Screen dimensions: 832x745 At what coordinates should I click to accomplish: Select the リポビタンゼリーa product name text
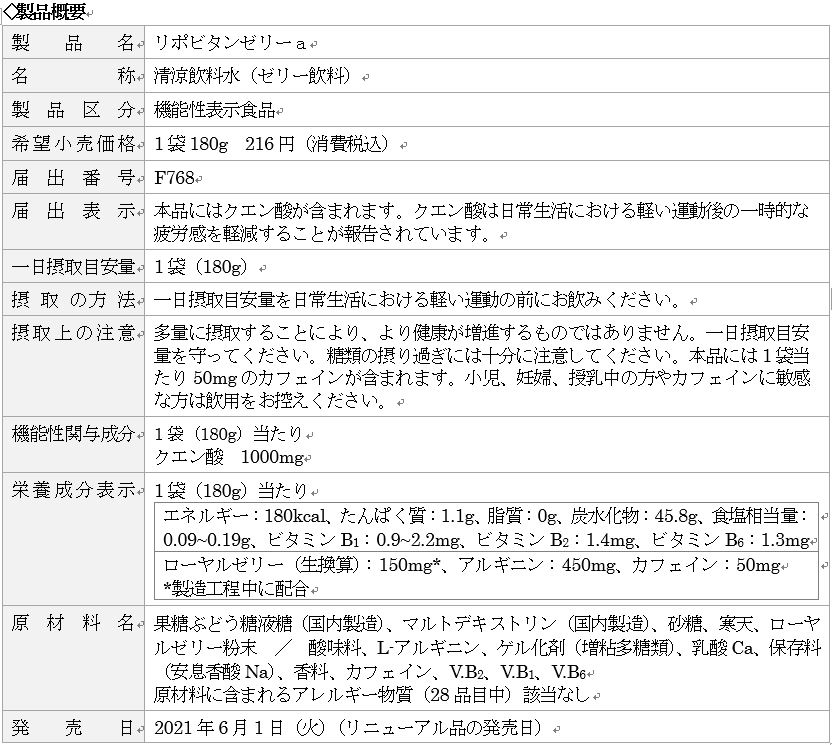pos(230,44)
